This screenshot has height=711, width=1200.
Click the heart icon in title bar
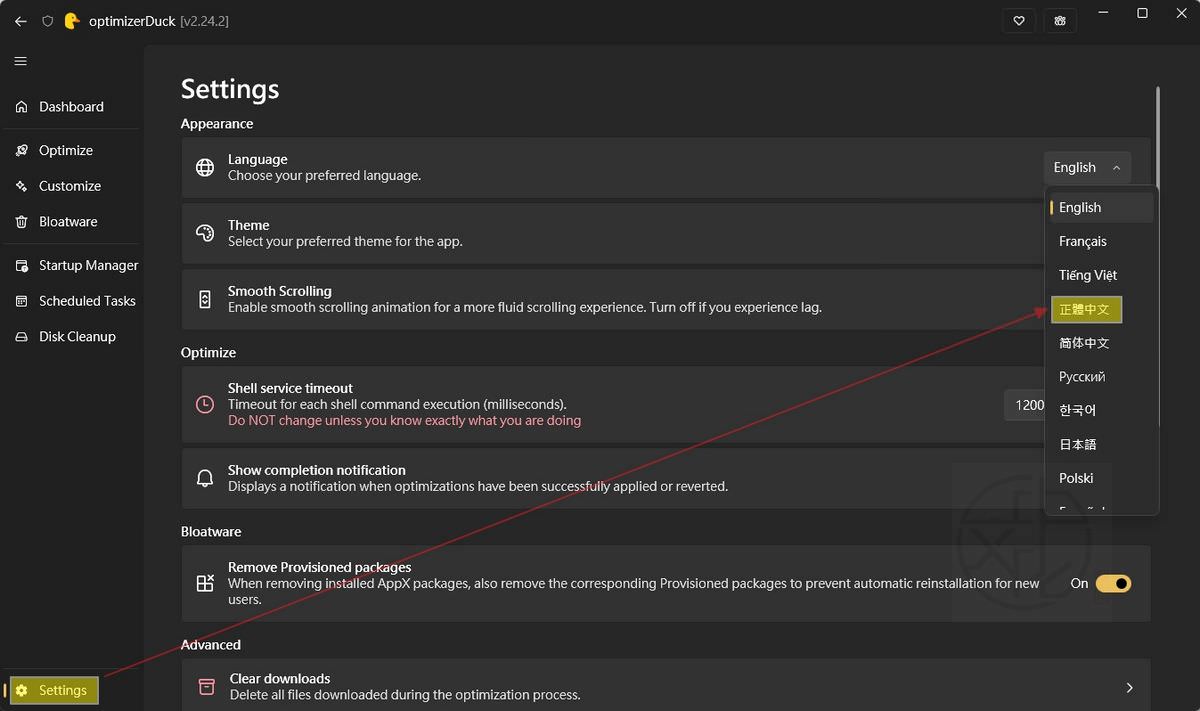pos(1019,21)
